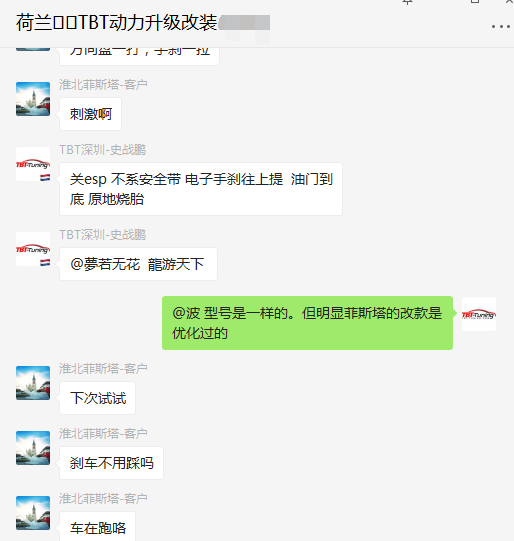This screenshot has width=514, height=541.
Task: Click sender name TBT深圳-史战鹏 above 关esp
Action: [102, 150]
